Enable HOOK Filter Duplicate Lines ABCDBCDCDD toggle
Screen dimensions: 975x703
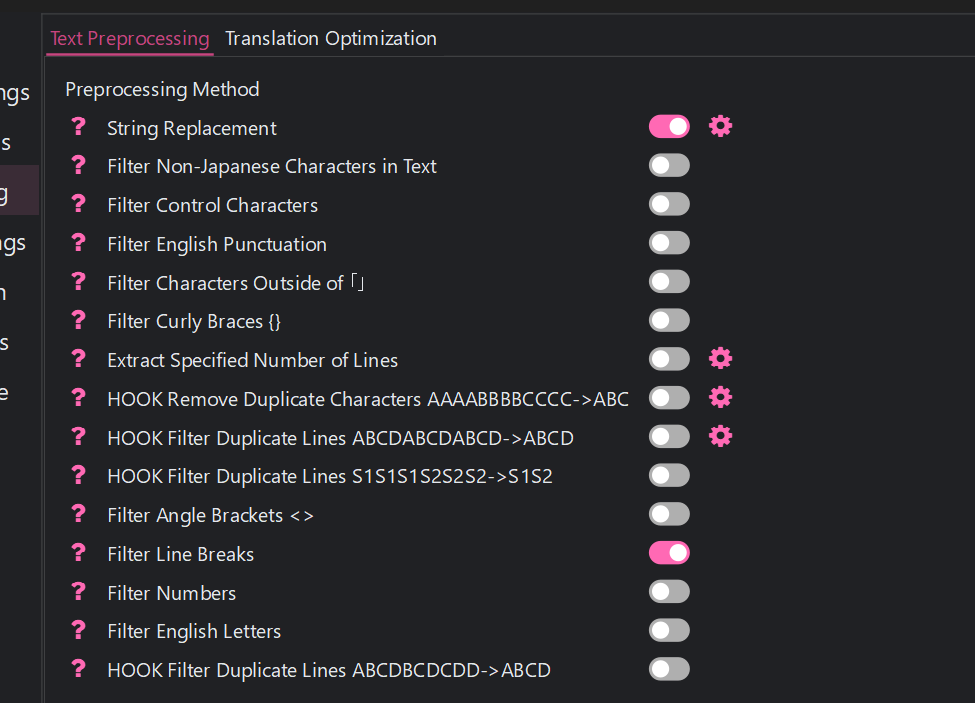[x=669, y=669]
